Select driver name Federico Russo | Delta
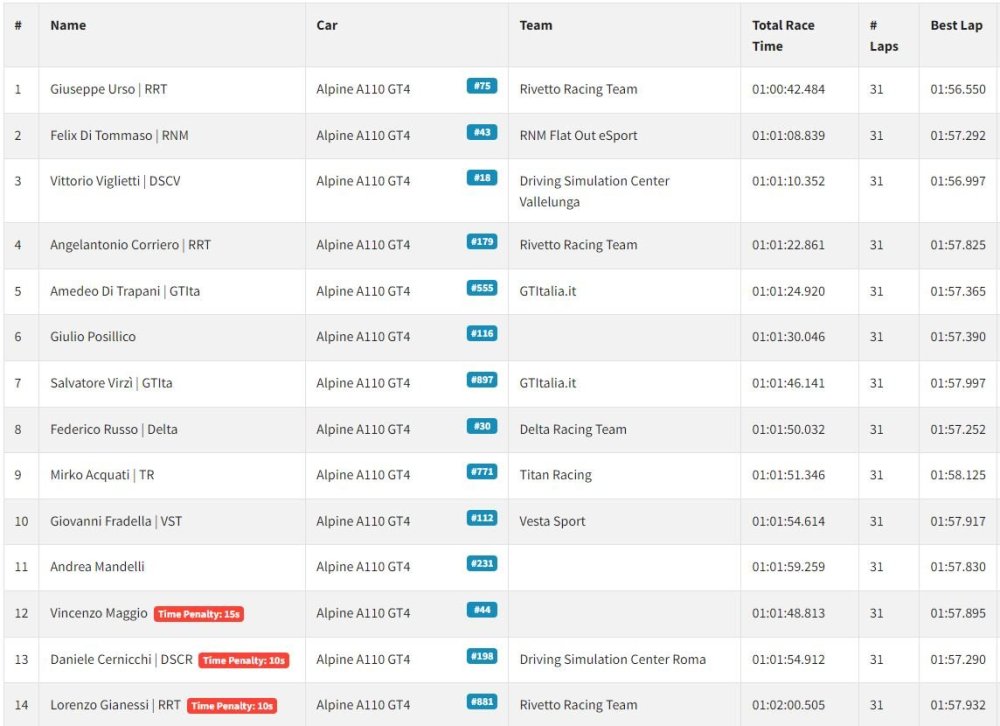Image resolution: width=1000 pixels, height=726 pixels. tap(114, 429)
